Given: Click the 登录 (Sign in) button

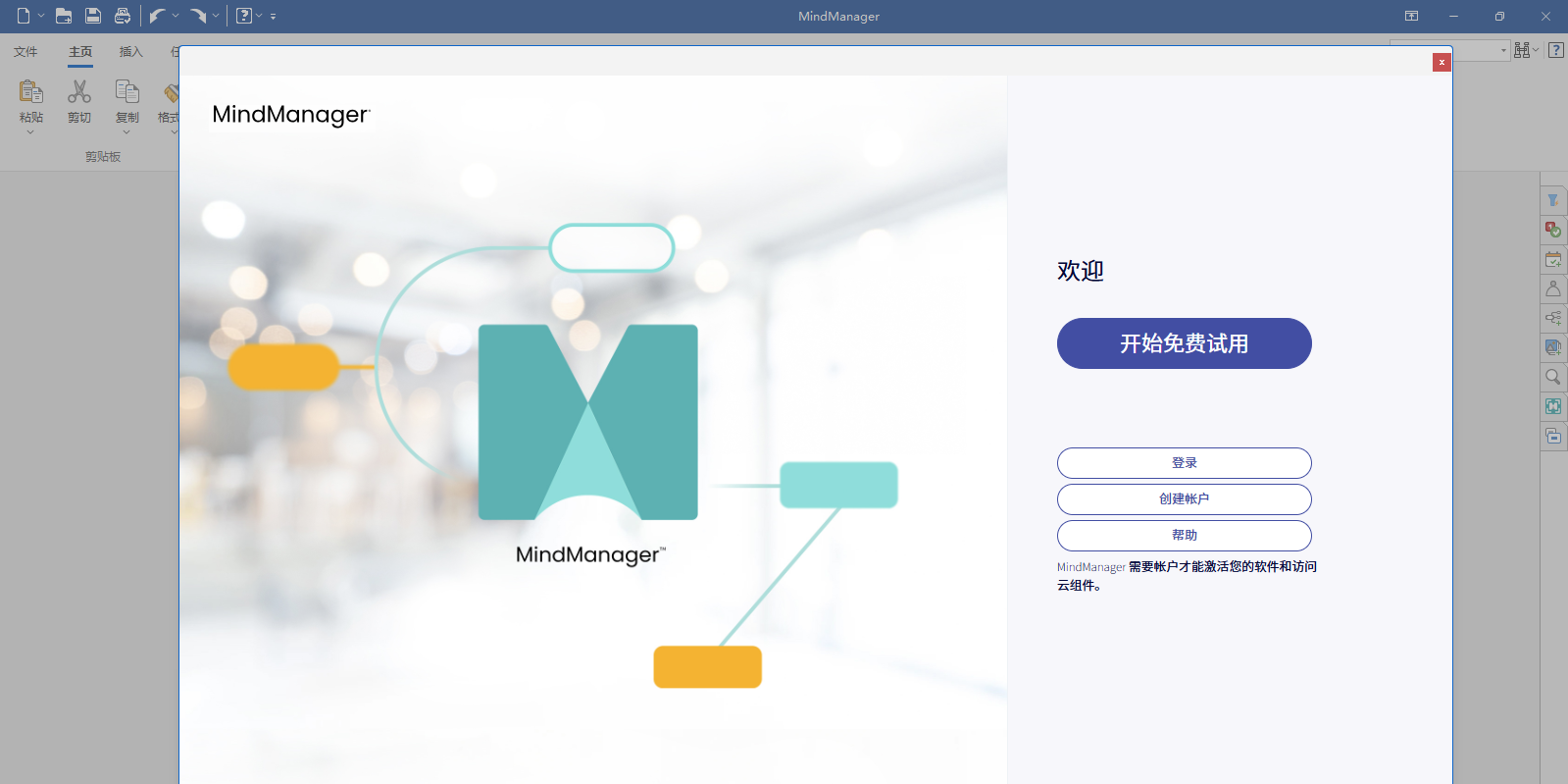Looking at the screenshot, I should pos(1184,463).
